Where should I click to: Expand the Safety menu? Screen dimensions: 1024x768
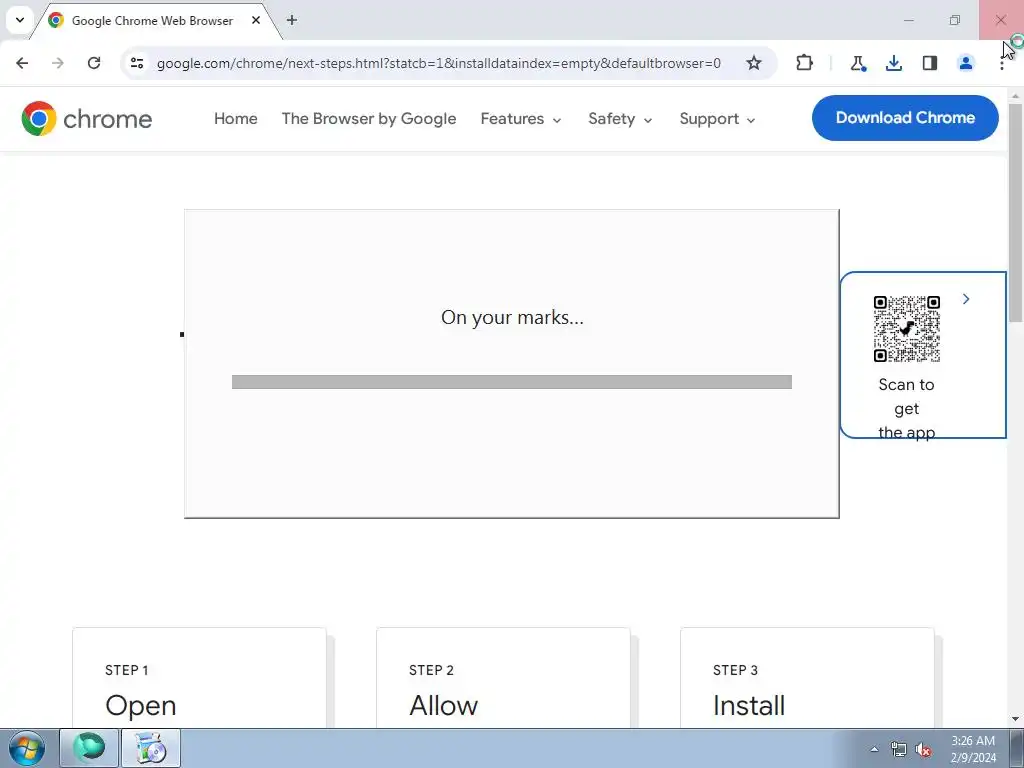(x=620, y=119)
